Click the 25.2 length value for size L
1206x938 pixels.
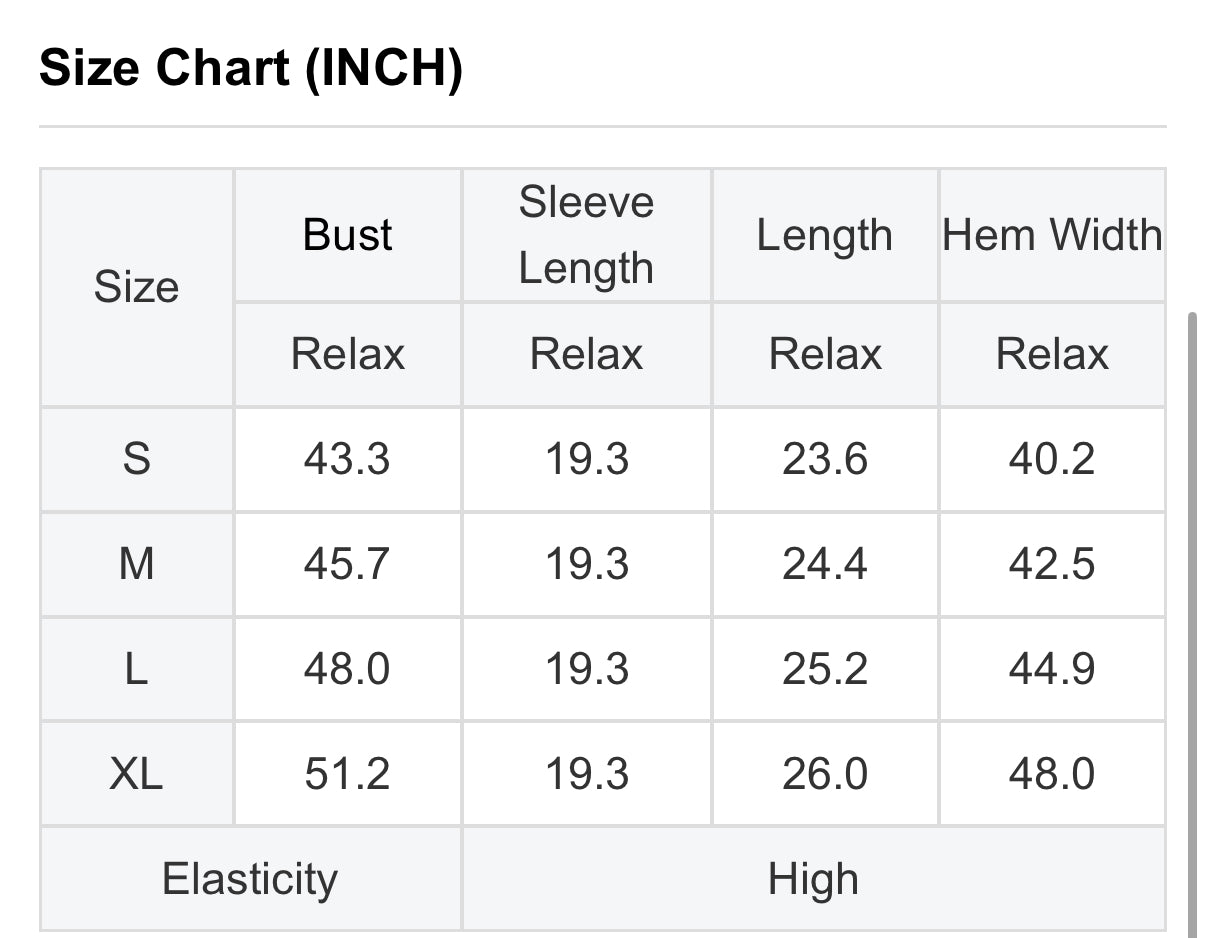click(x=824, y=669)
